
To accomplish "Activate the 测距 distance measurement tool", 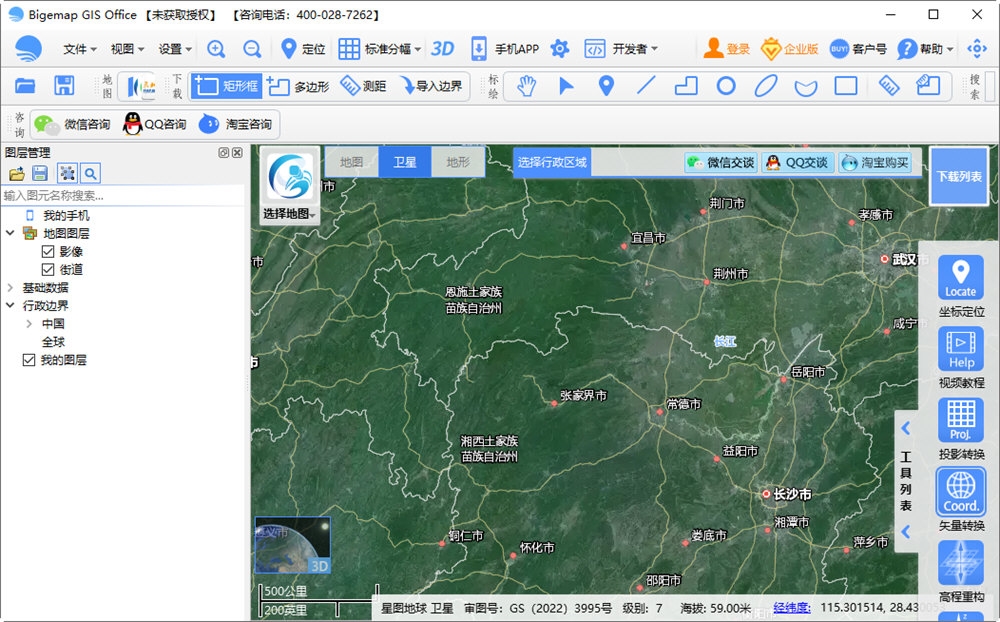I will 364,86.
